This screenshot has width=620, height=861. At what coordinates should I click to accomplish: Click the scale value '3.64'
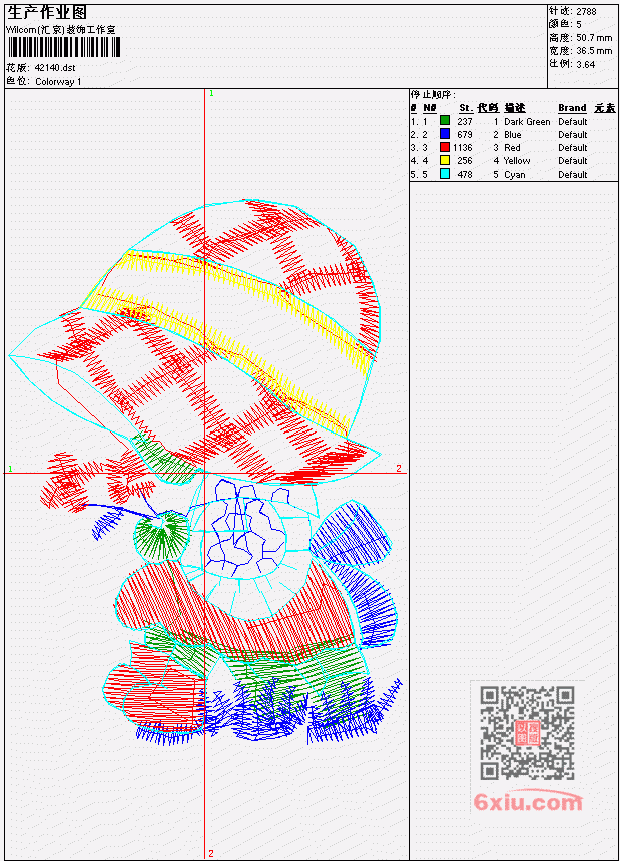586,64
